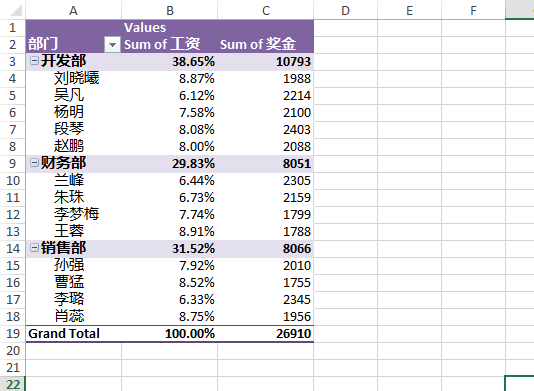Select the name cell 王蓉

74,231
